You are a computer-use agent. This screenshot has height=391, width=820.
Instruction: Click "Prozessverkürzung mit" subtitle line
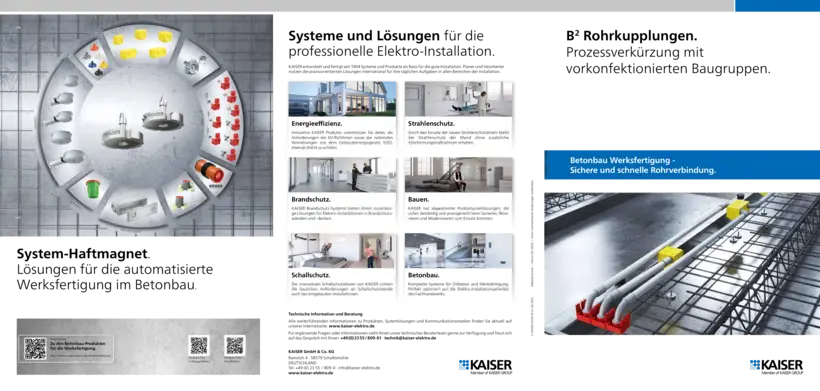coord(635,53)
